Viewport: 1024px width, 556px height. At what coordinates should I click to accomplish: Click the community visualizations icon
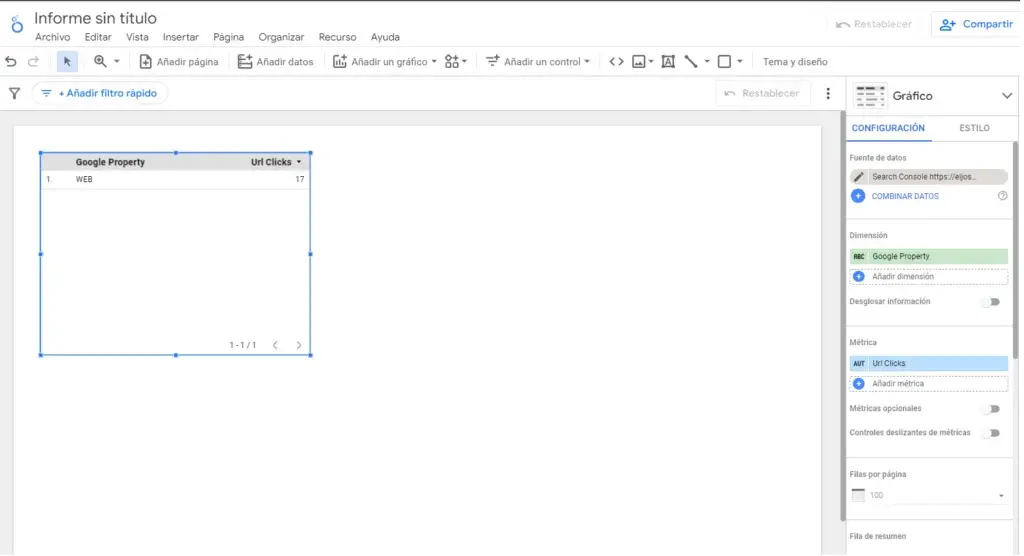(x=452, y=61)
